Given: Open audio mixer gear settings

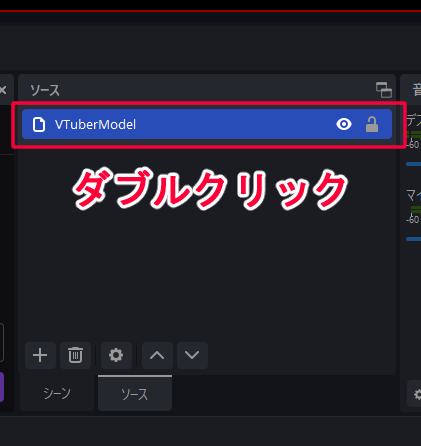Looking at the screenshot, I should tap(417, 395).
